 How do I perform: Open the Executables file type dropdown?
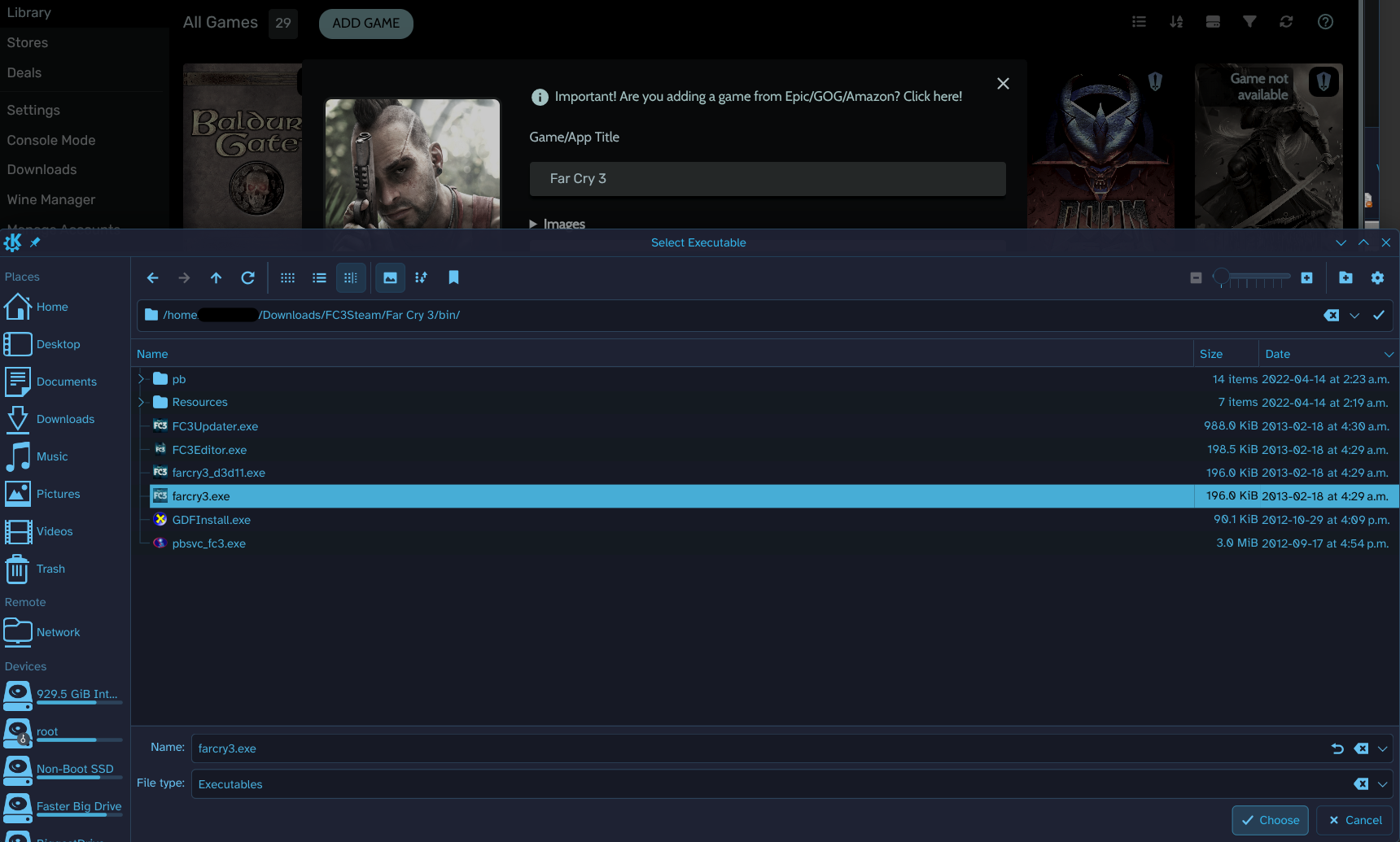[1382, 784]
